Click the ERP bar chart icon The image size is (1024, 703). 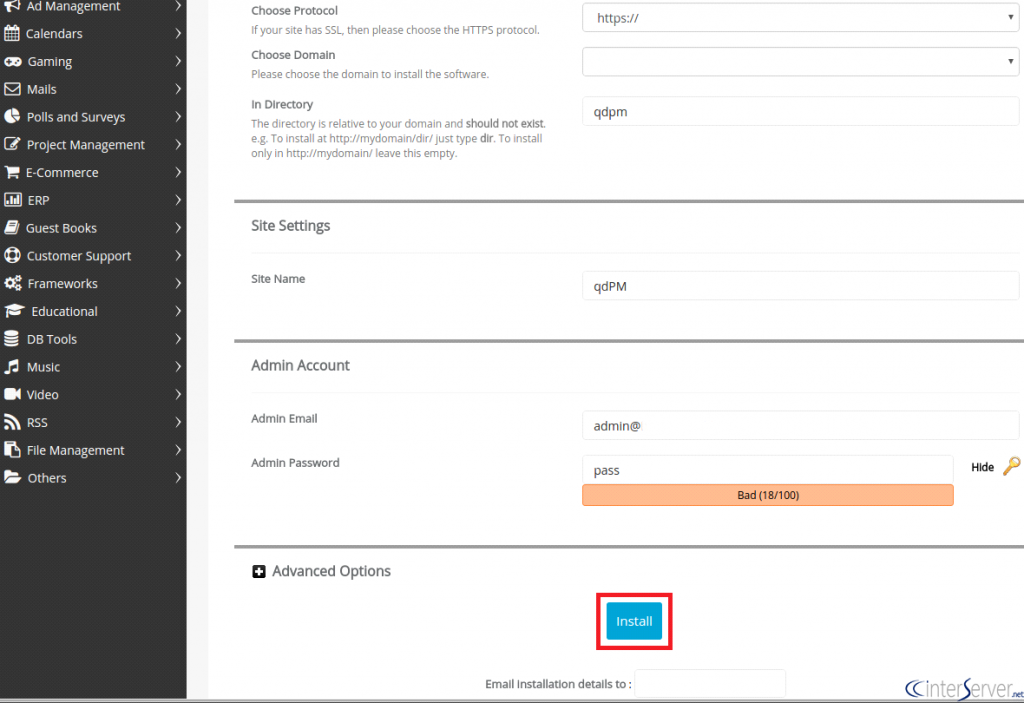12,200
